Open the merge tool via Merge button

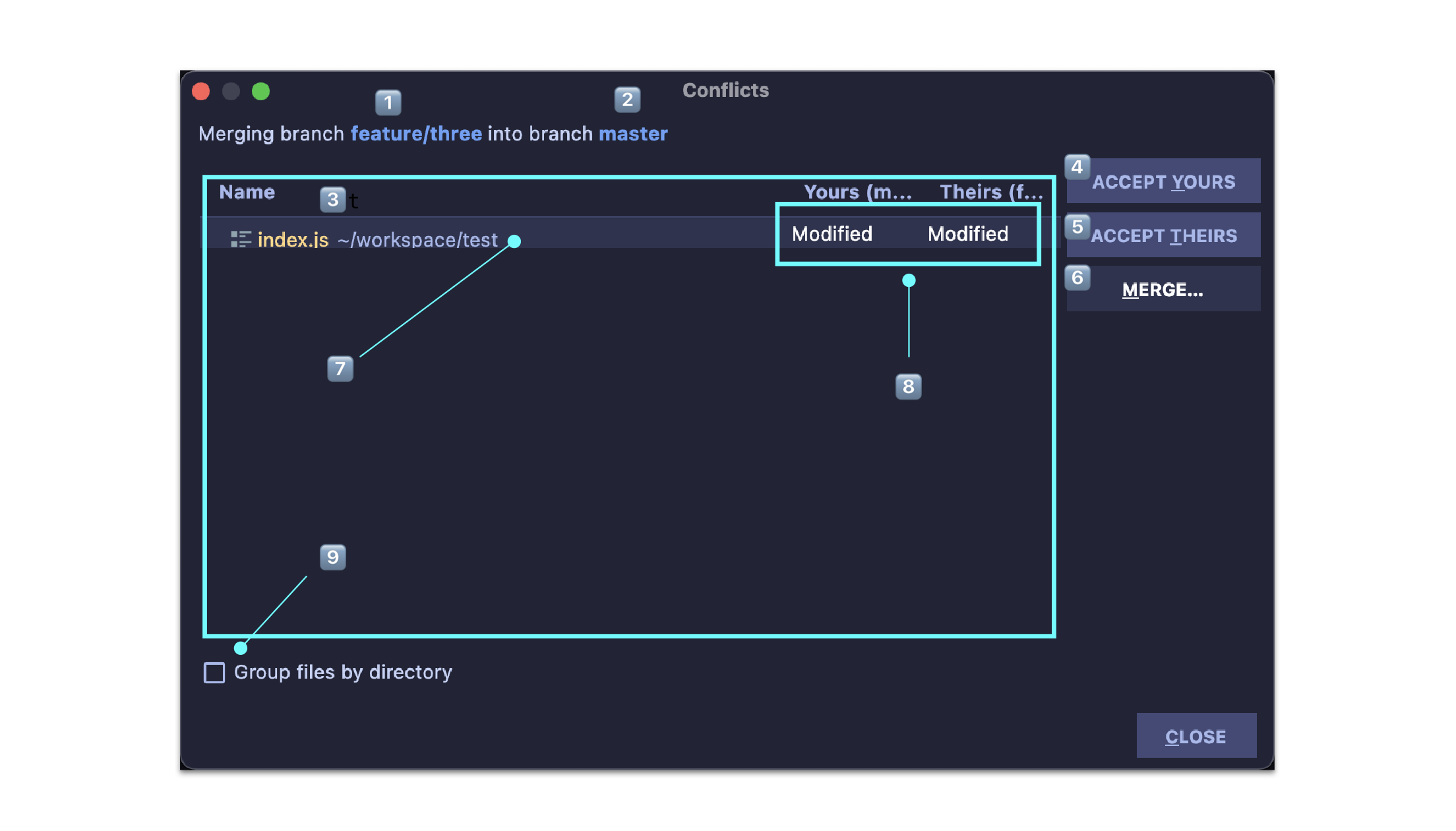tap(1163, 289)
